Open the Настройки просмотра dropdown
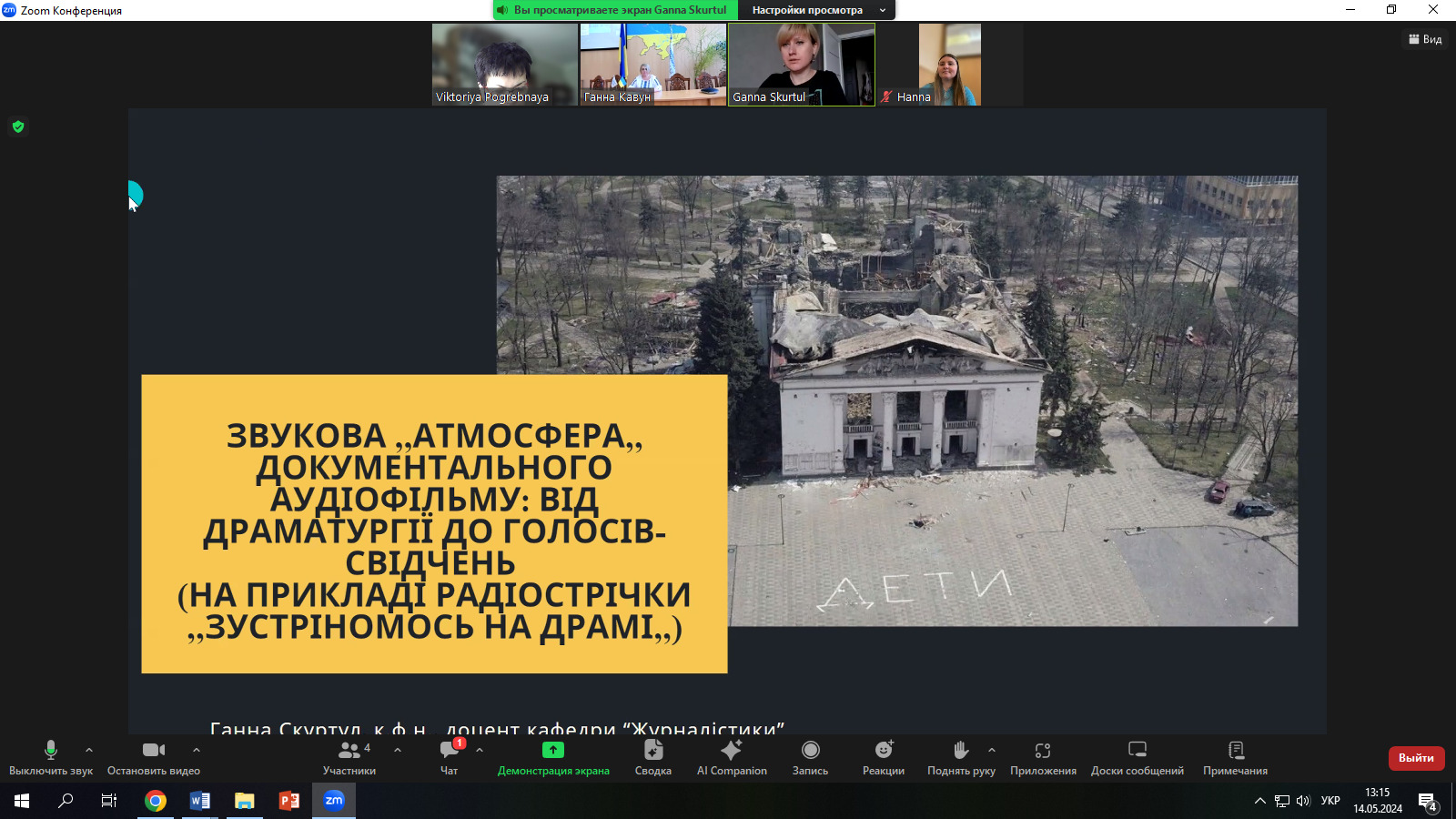This screenshot has height=819, width=1456. [815, 10]
